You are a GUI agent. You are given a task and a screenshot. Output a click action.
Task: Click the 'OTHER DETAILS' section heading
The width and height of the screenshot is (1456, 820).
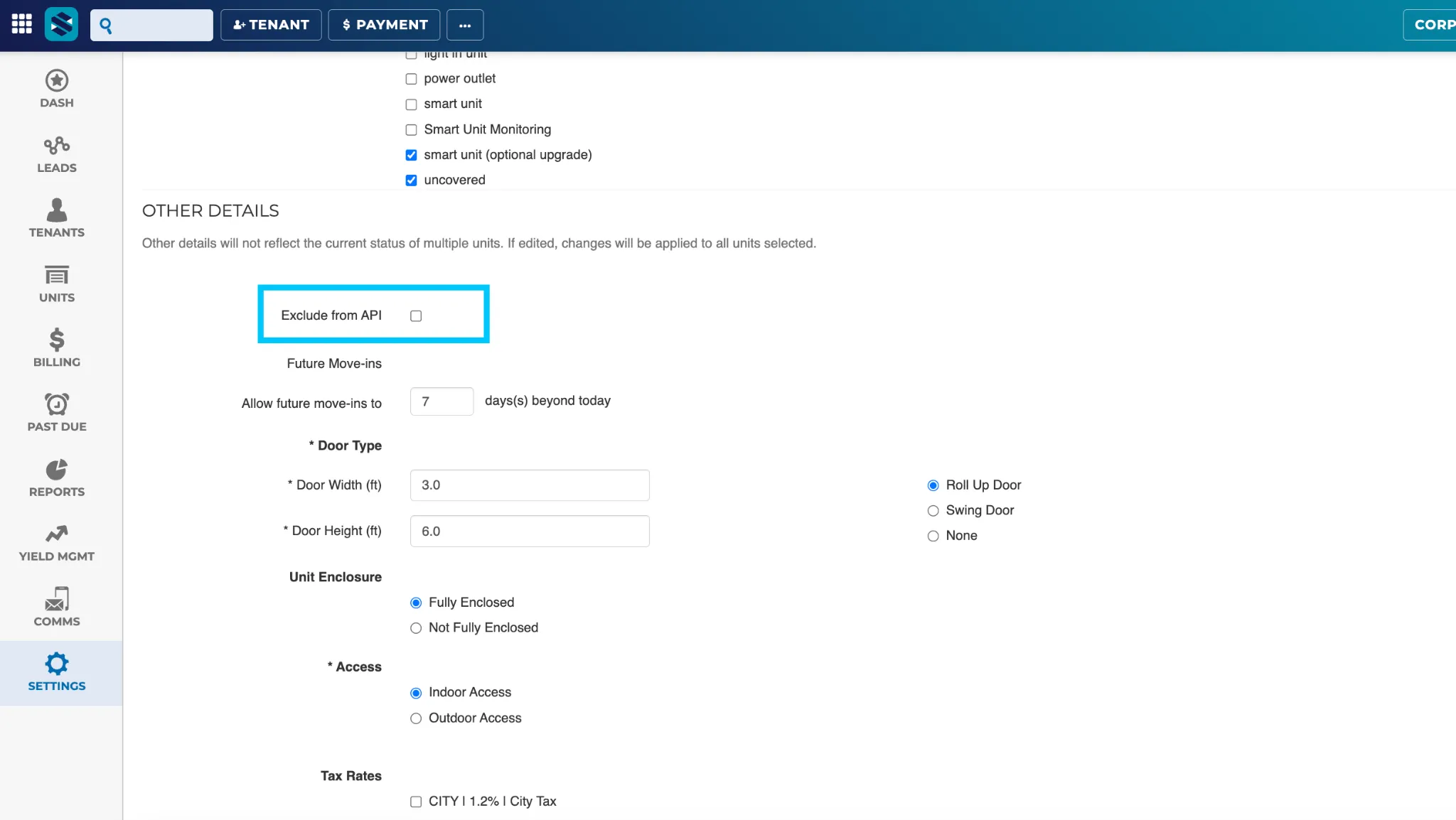point(210,211)
